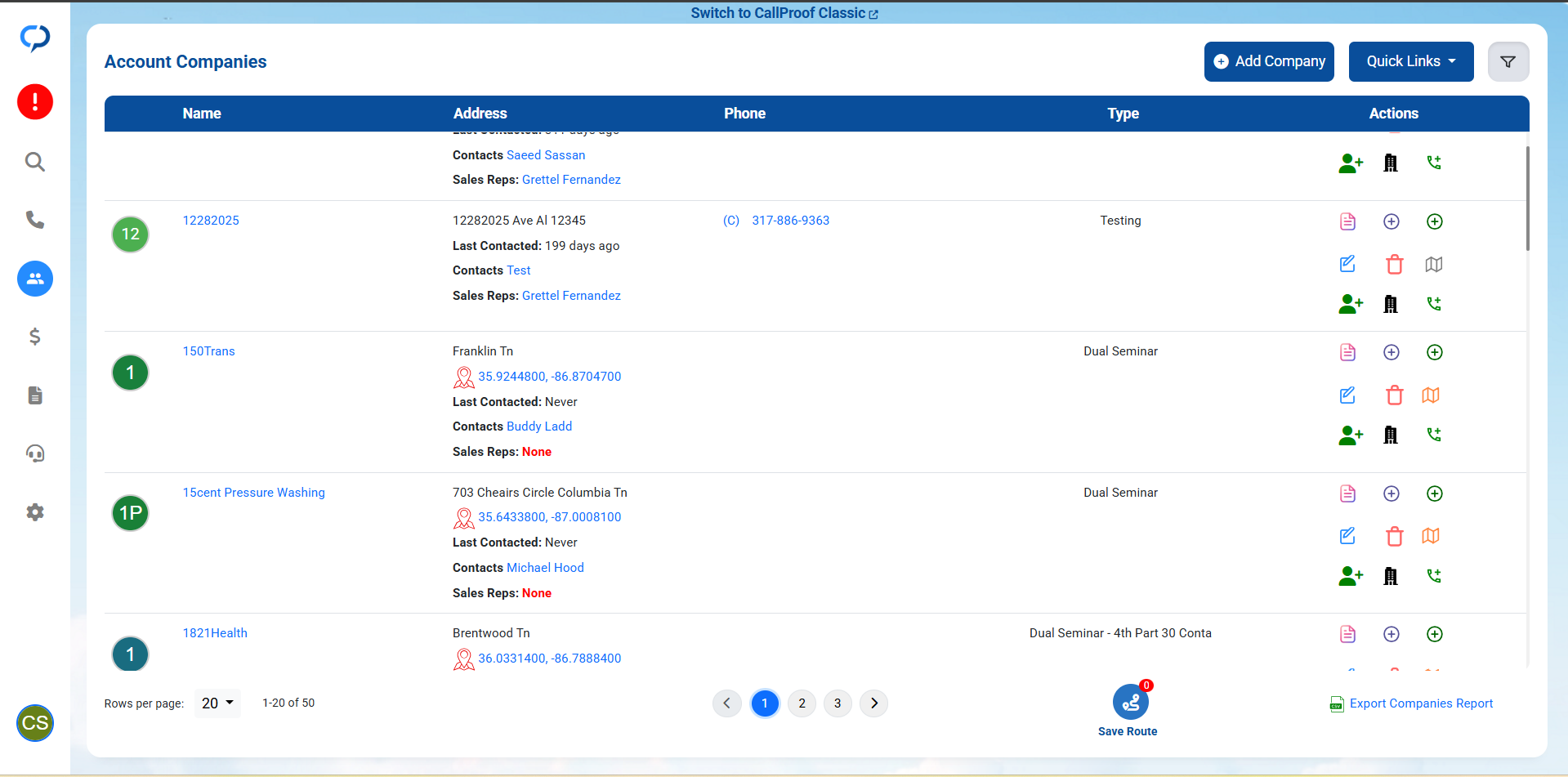Click the pink note icon for 12282025
Image resolution: width=1568 pixels, height=777 pixels.
(x=1348, y=221)
